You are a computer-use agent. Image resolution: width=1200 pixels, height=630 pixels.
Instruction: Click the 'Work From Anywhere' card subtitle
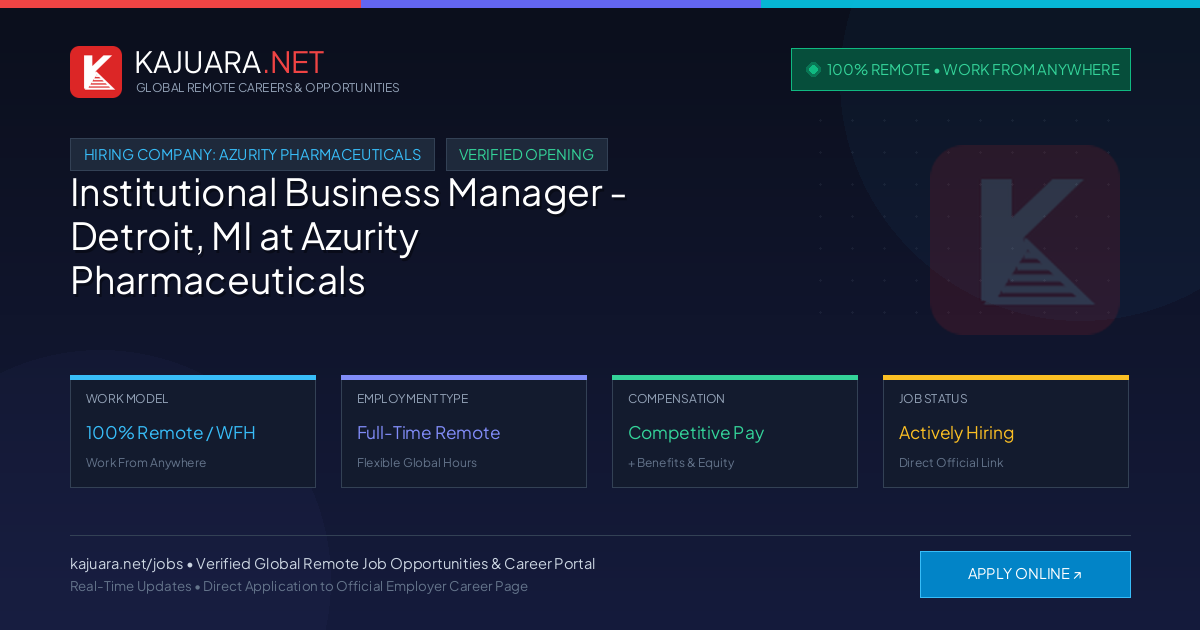pyautogui.click(x=146, y=463)
